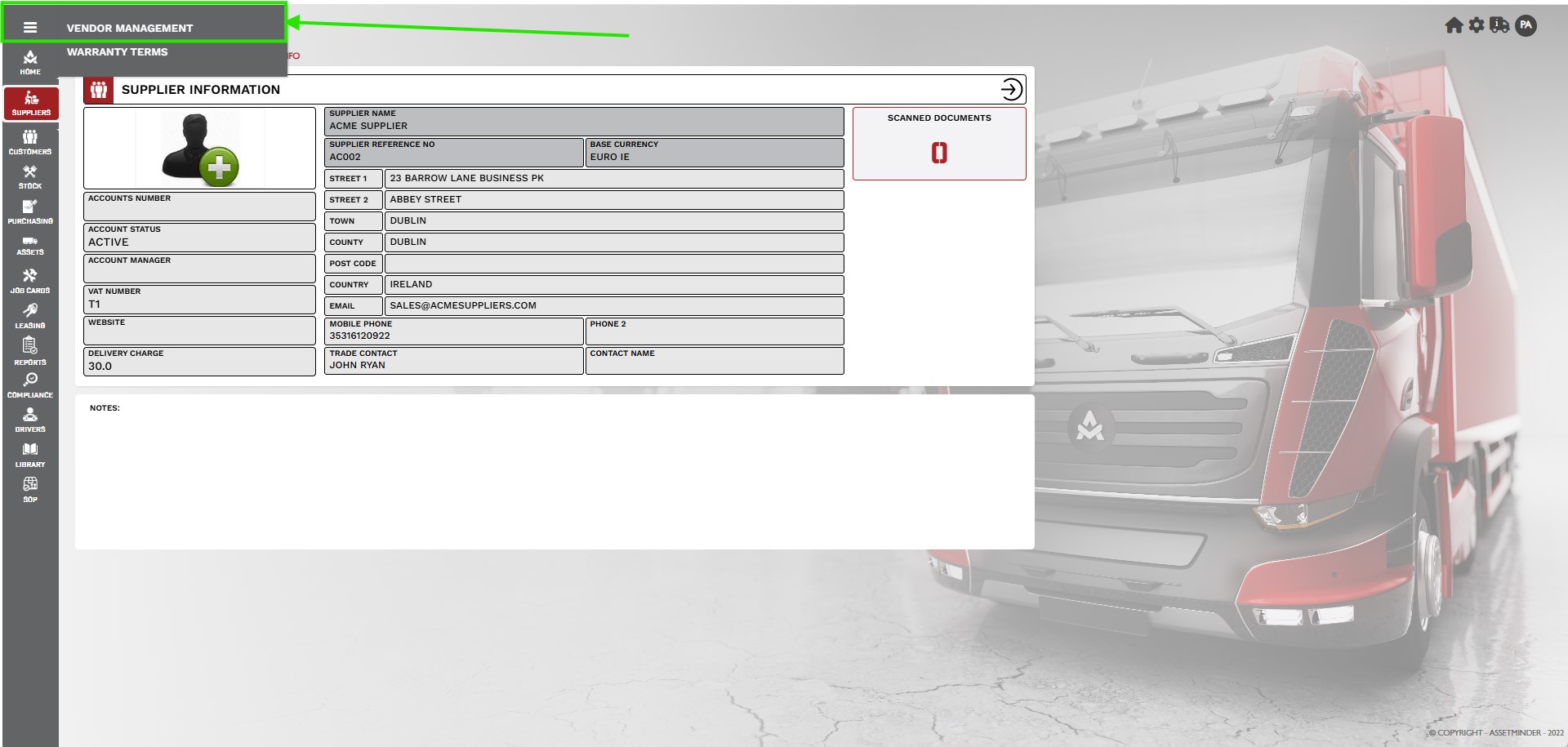Click the Email field
Viewport: 1568px width, 747px height.
click(613, 305)
